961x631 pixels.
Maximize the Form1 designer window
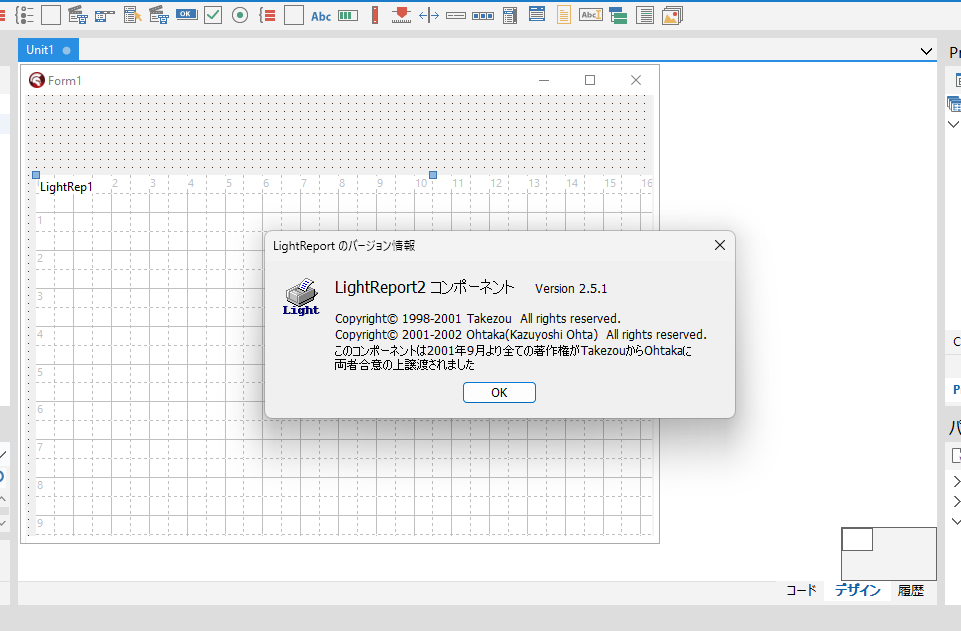[x=590, y=80]
